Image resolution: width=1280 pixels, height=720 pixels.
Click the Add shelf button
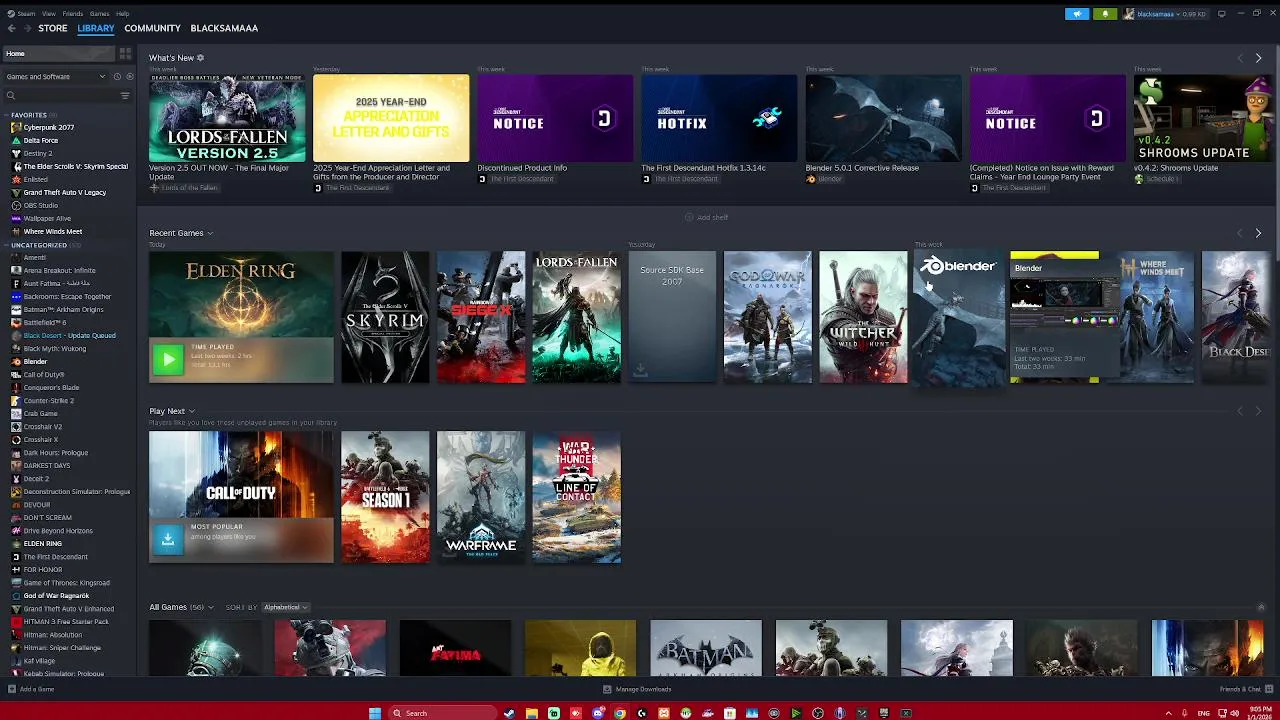tap(706, 217)
